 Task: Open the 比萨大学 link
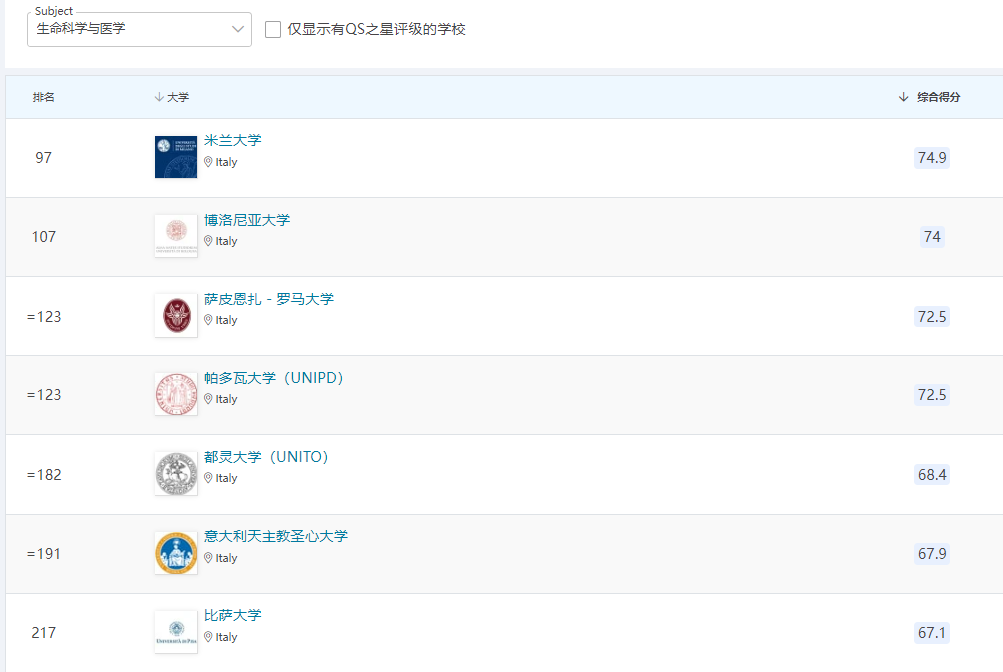coord(233,615)
